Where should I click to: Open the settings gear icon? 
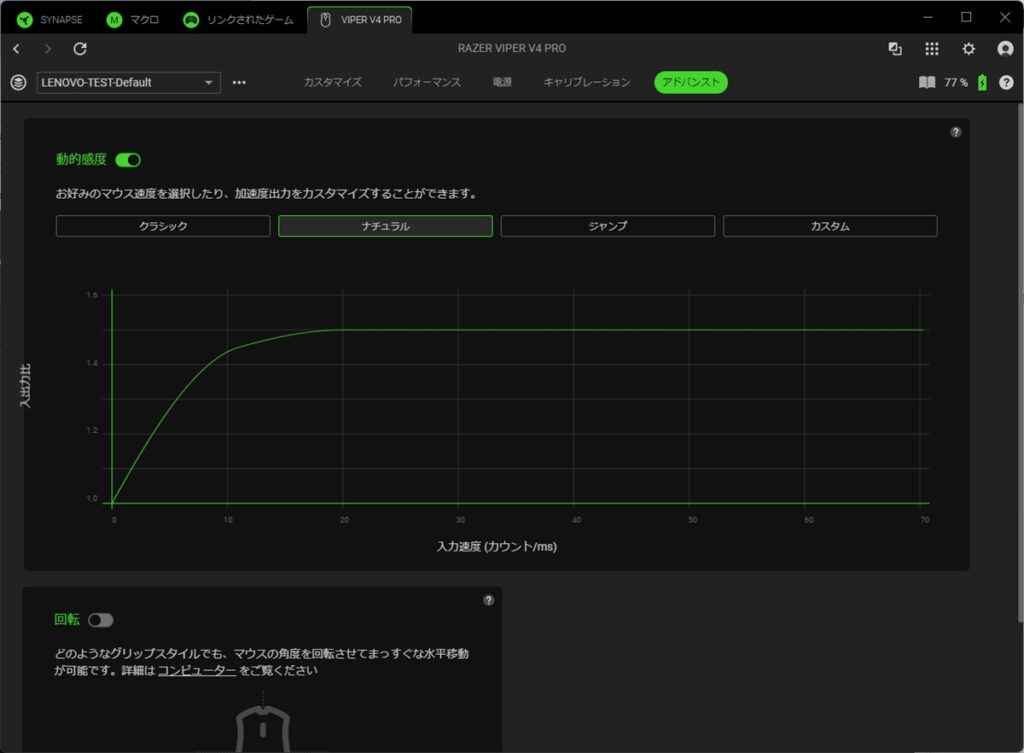[x=968, y=49]
